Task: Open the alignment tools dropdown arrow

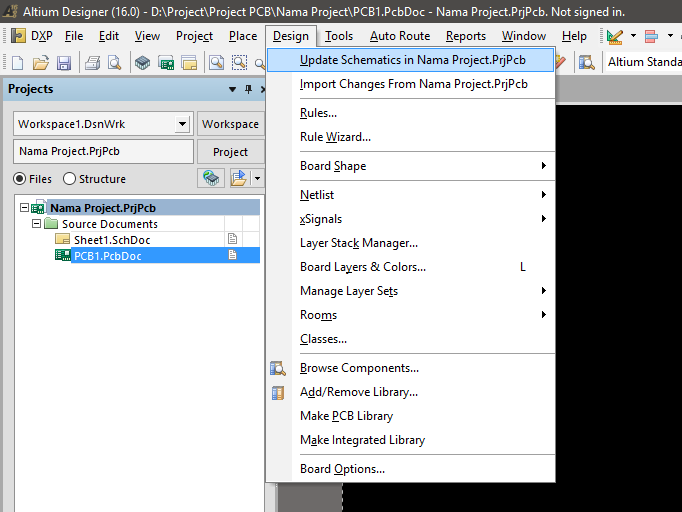Action: 670,36
